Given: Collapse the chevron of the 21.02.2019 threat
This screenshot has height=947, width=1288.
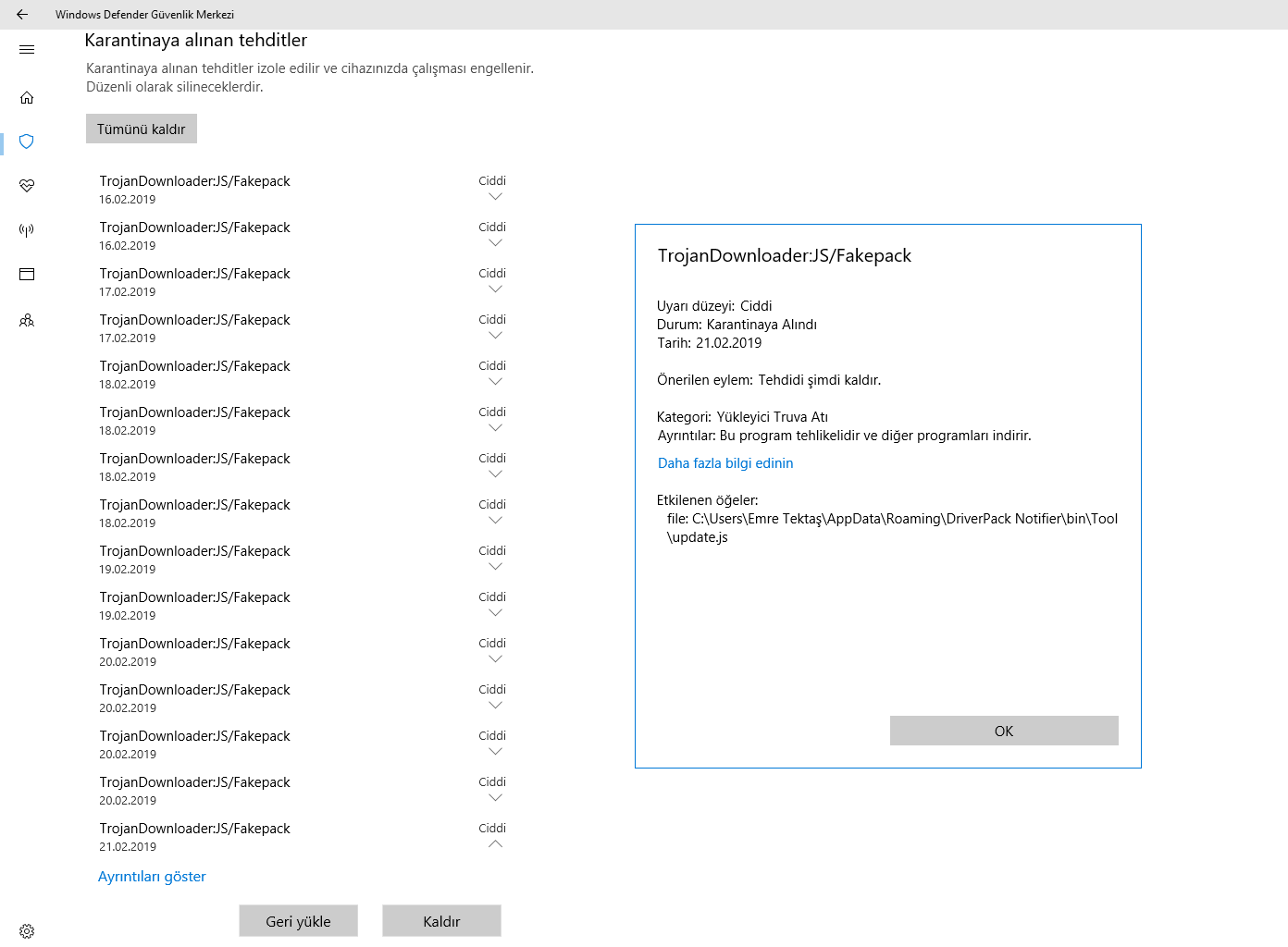Looking at the screenshot, I should [495, 843].
